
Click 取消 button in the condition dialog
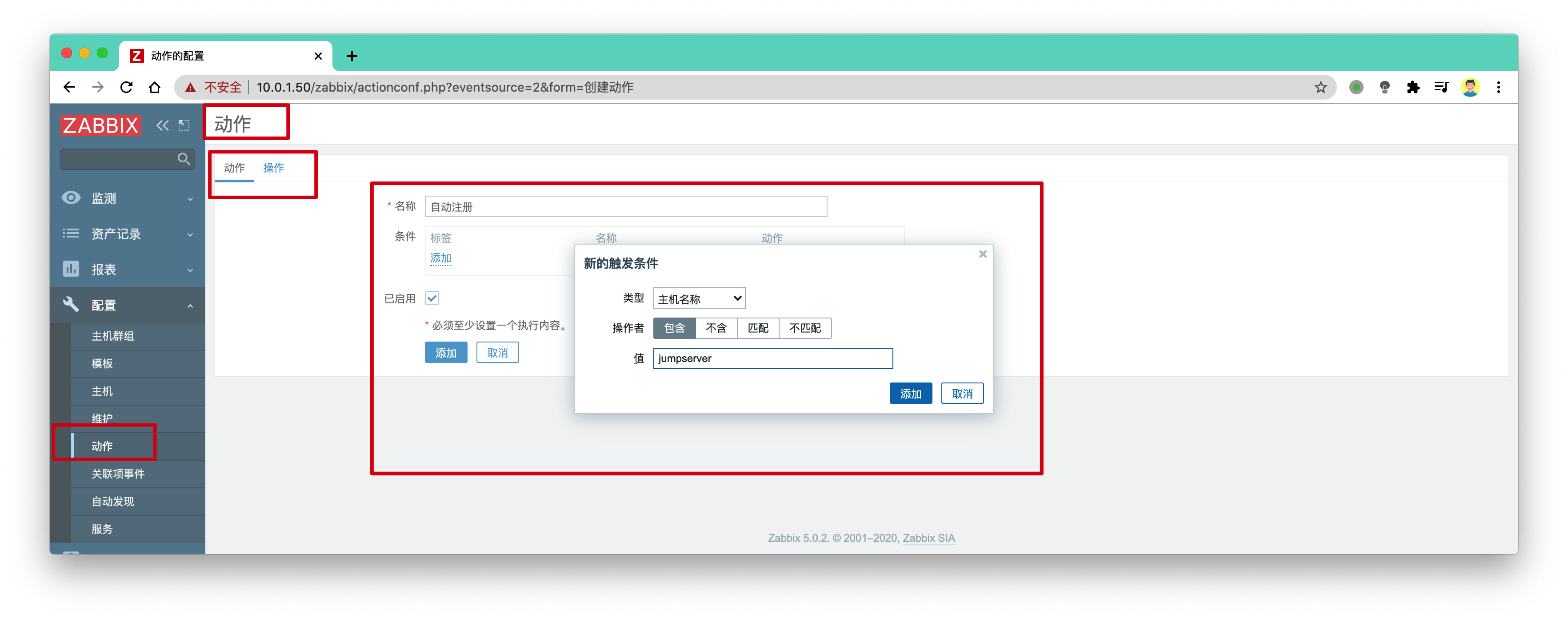[x=962, y=394]
